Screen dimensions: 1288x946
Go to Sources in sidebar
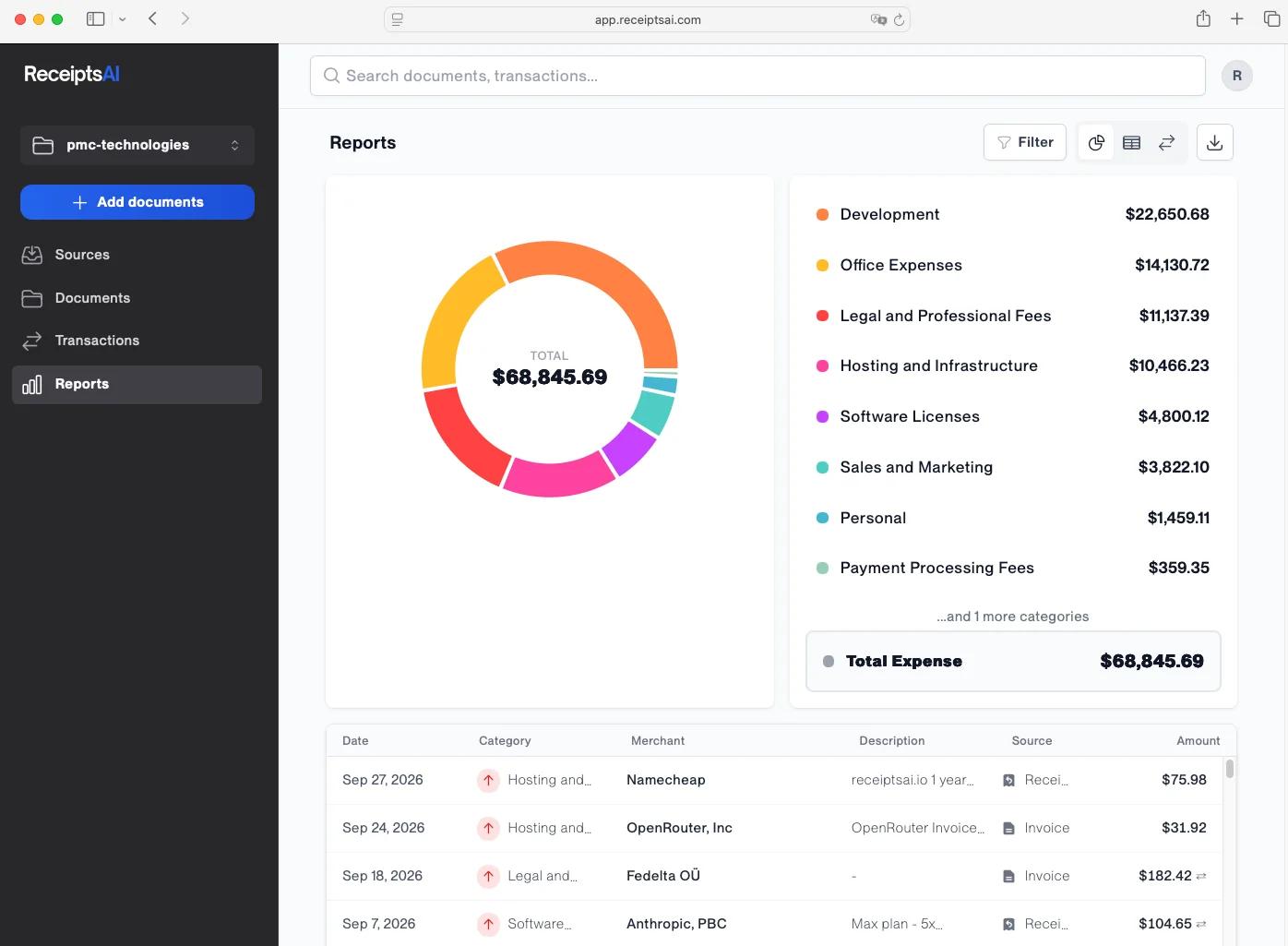point(137,255)
